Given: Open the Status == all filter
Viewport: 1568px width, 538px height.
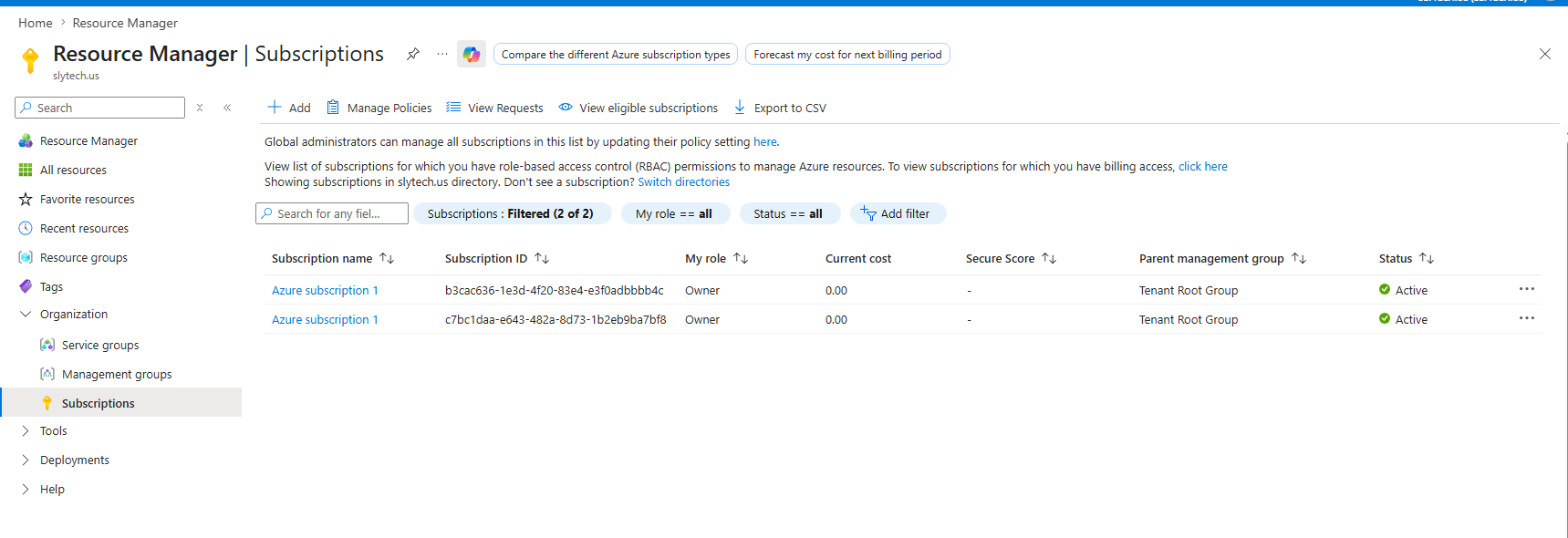Looking at the screenshot, I should click(x=788, y=213).
